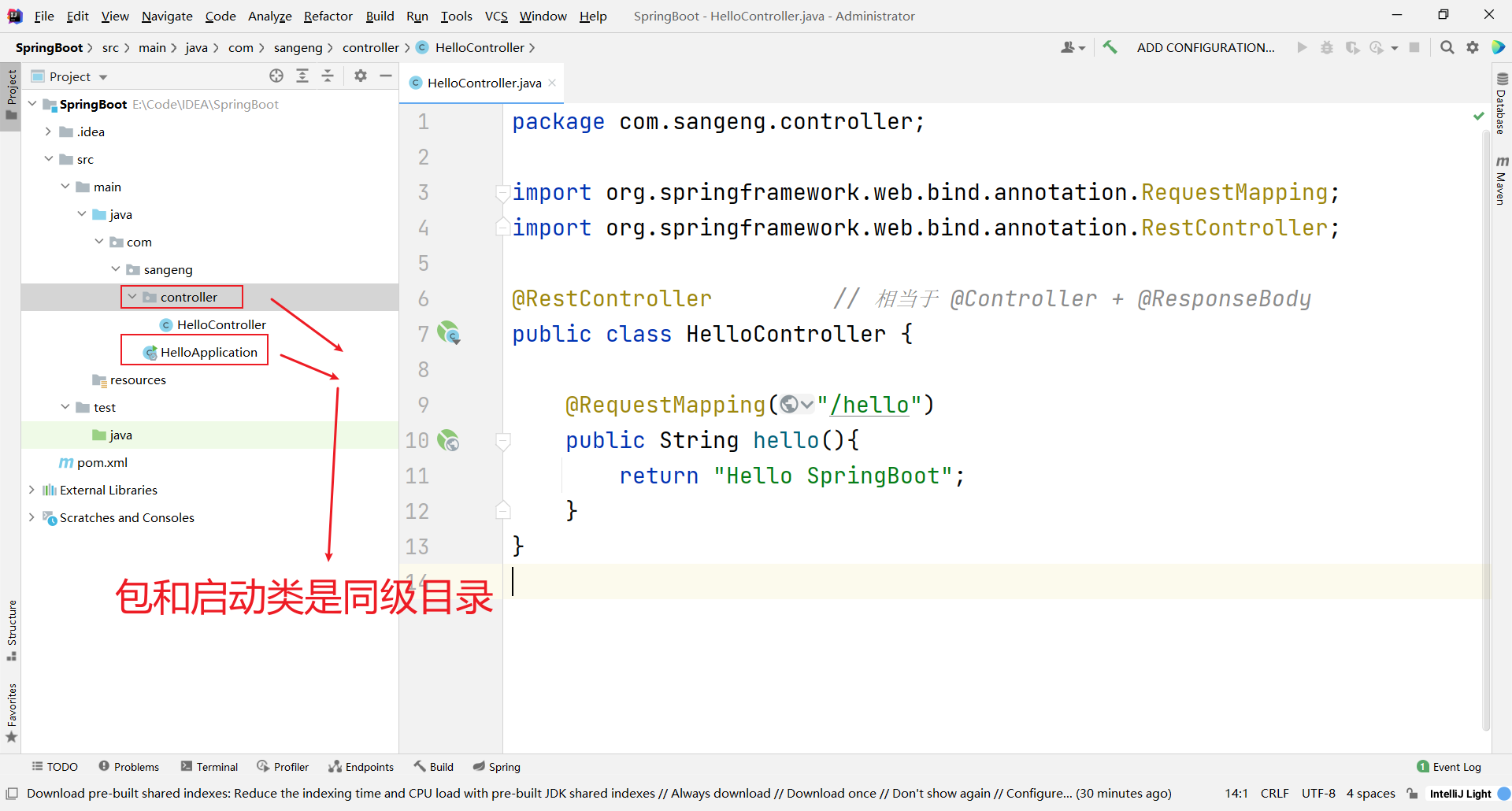This screenshot has height=811, width=1512.
Task: Collapse the SpringBoot root node
Action: click(32, 104)
